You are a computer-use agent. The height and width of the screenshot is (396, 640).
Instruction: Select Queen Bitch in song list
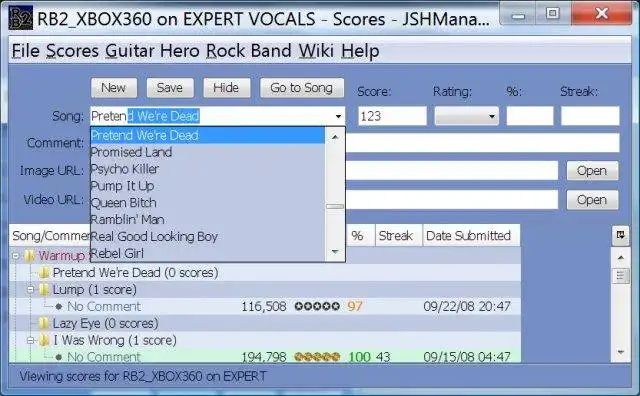coord(208,203)
